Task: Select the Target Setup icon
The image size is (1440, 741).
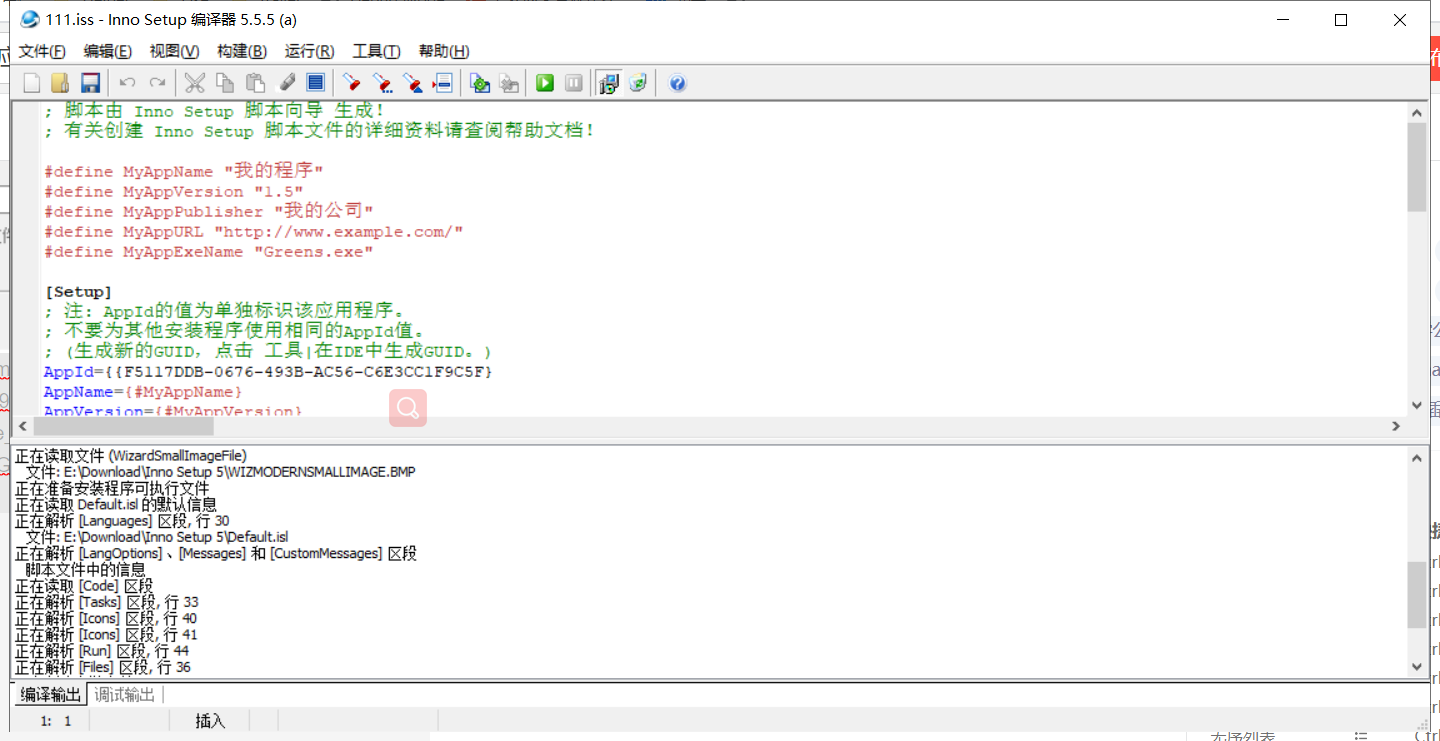Action: pyautogui.click(x=609, y=83)
